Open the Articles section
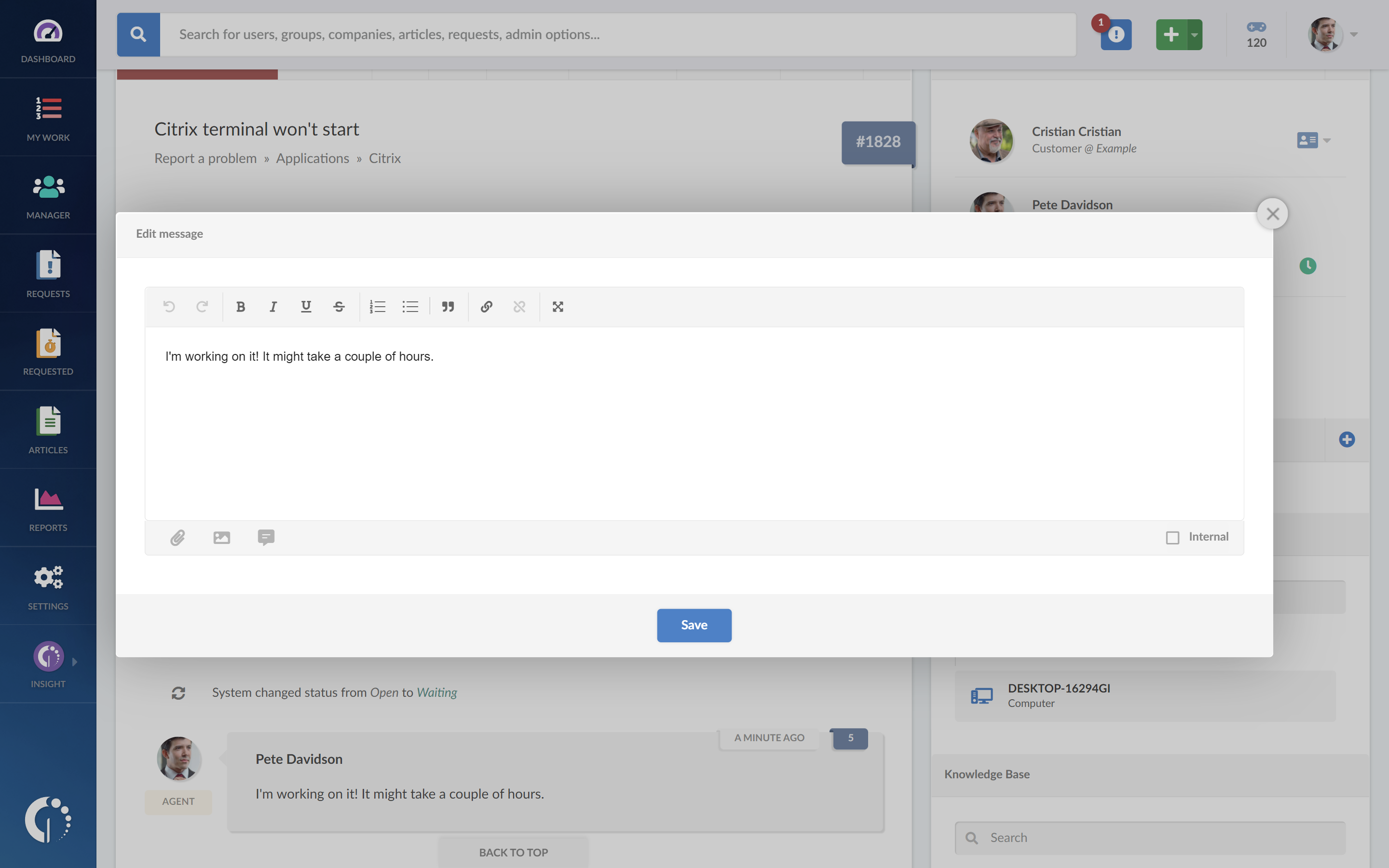Viewport: 1389px width, 868px height. (x=48, y=430)
